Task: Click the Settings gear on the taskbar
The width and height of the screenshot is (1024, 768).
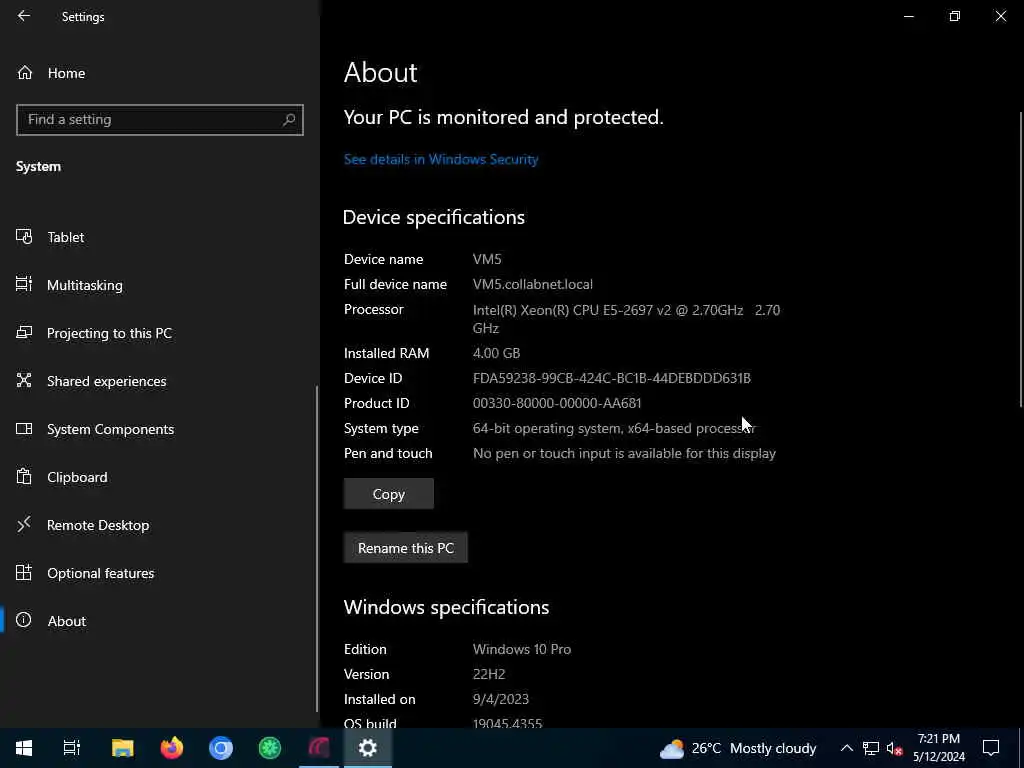Action: [x=368, y=748]
